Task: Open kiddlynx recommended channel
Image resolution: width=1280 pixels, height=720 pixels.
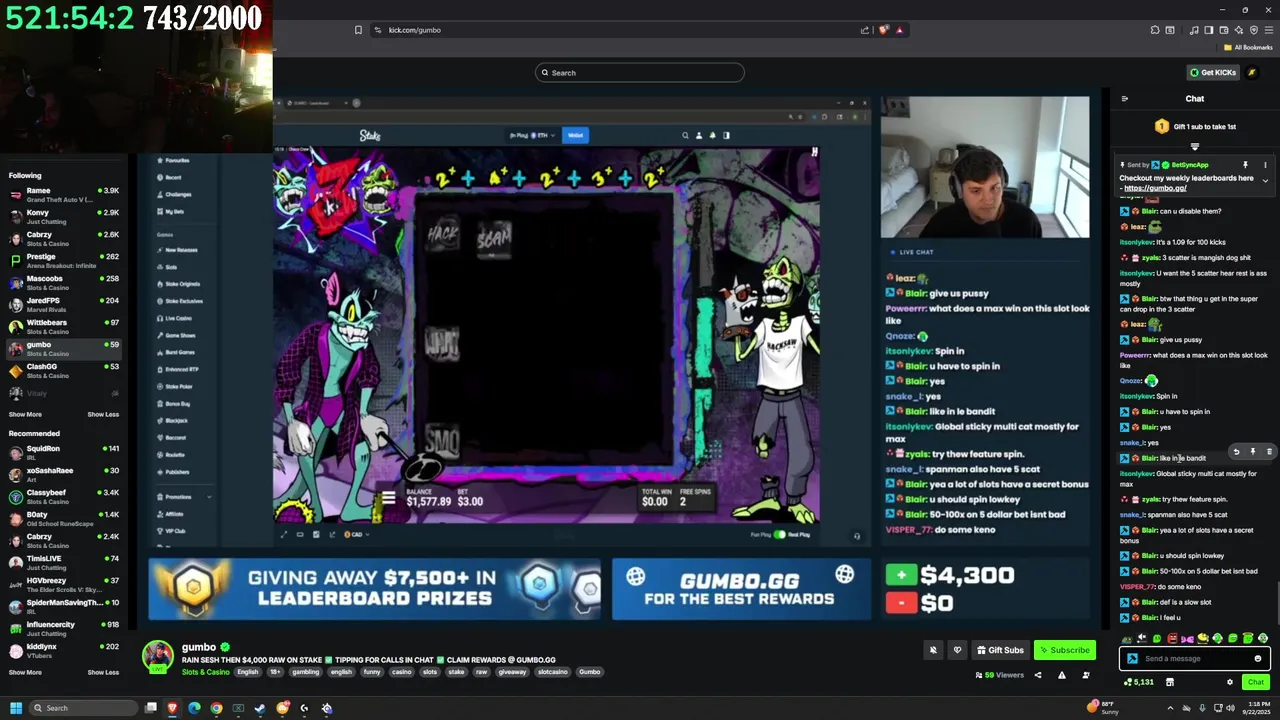Action: [63, 650]
